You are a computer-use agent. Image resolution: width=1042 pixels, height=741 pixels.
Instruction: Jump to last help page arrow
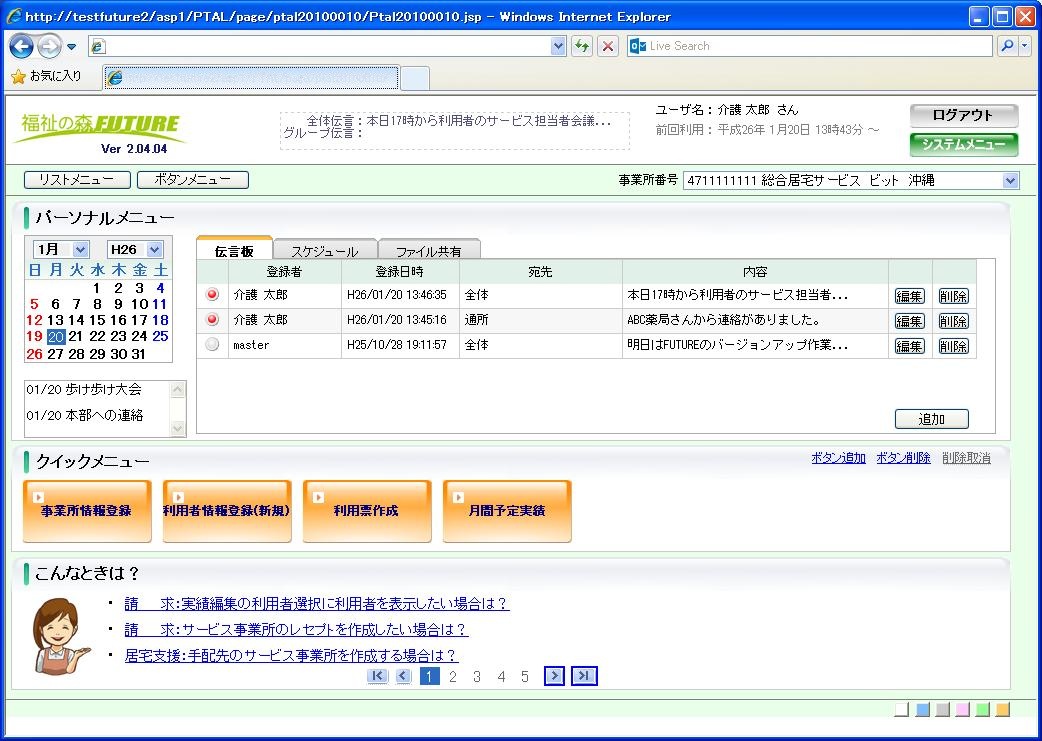pyautogui.click(x=584, y=676)
